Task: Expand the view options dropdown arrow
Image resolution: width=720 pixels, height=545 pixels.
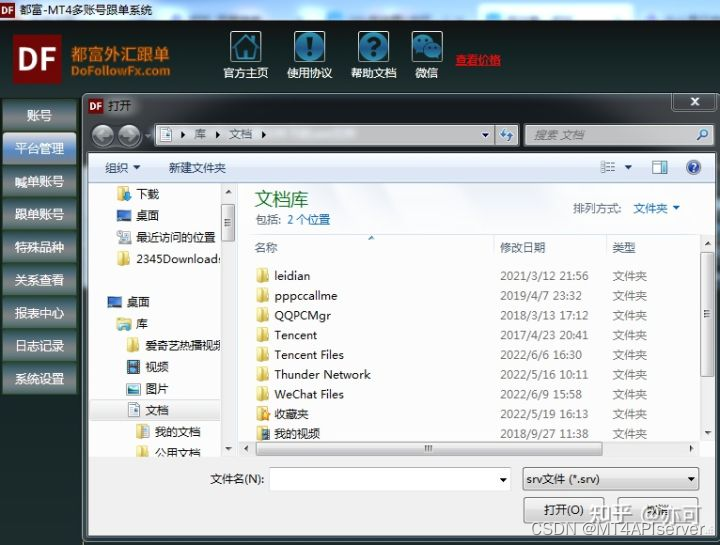Action: 628,168
